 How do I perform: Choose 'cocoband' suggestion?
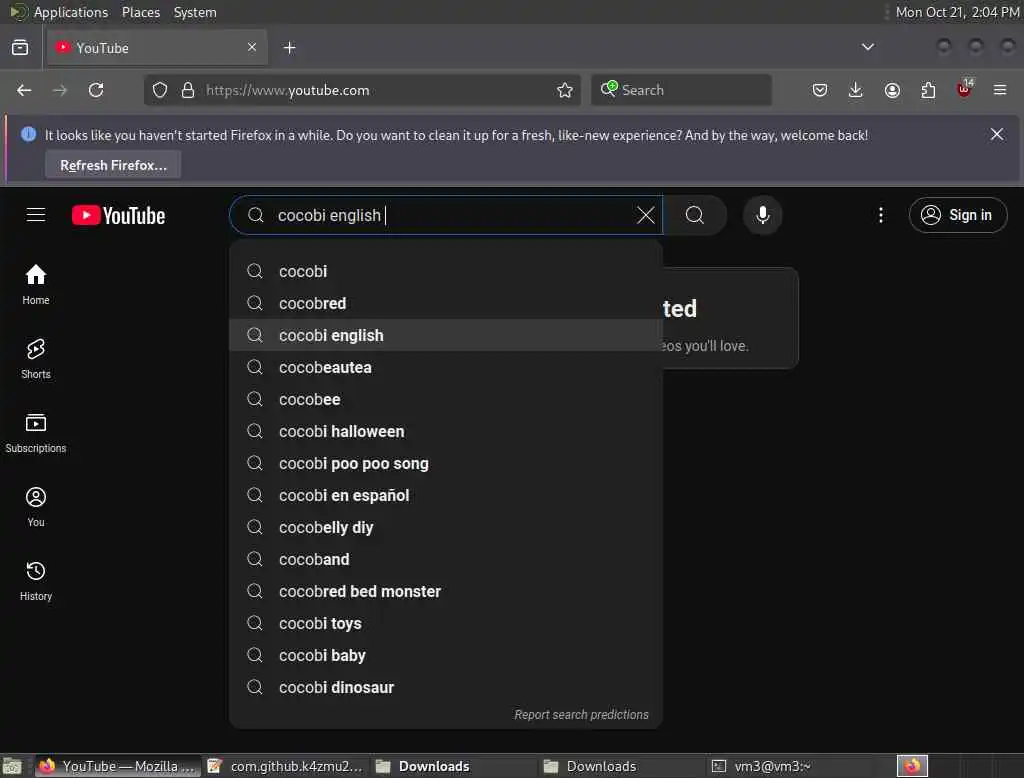click(x=445, y=559)
